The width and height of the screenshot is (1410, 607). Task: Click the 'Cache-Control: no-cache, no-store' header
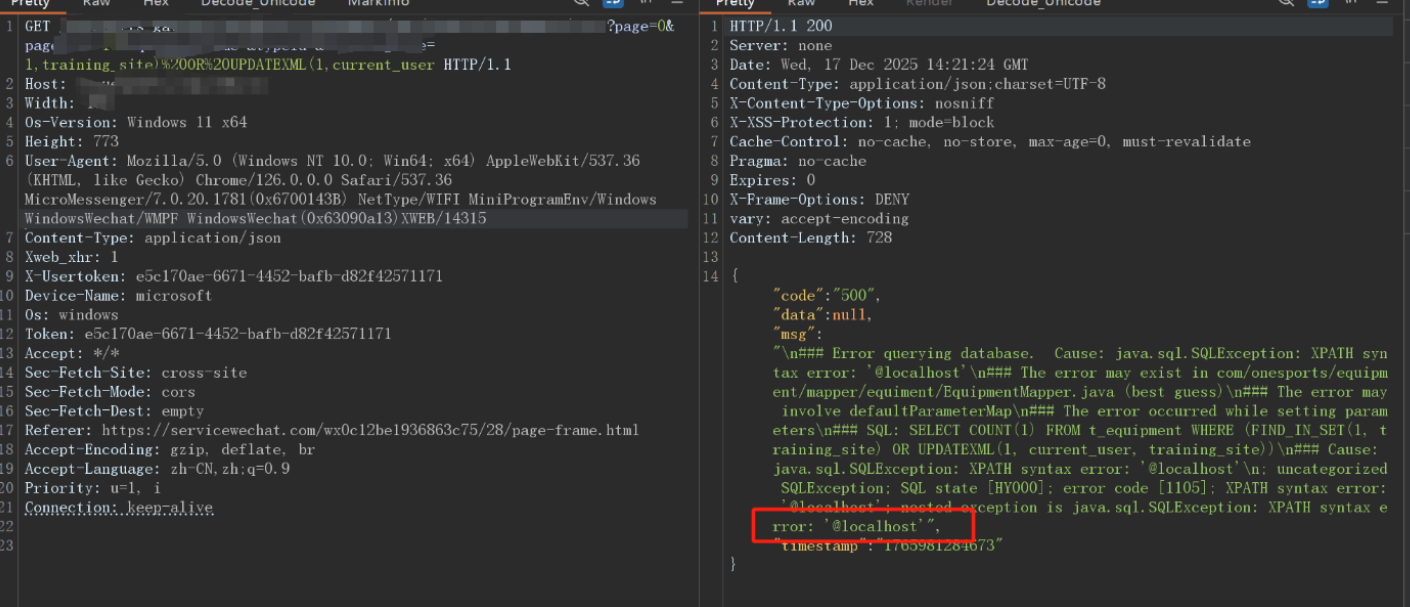click(x=990, y=141)
